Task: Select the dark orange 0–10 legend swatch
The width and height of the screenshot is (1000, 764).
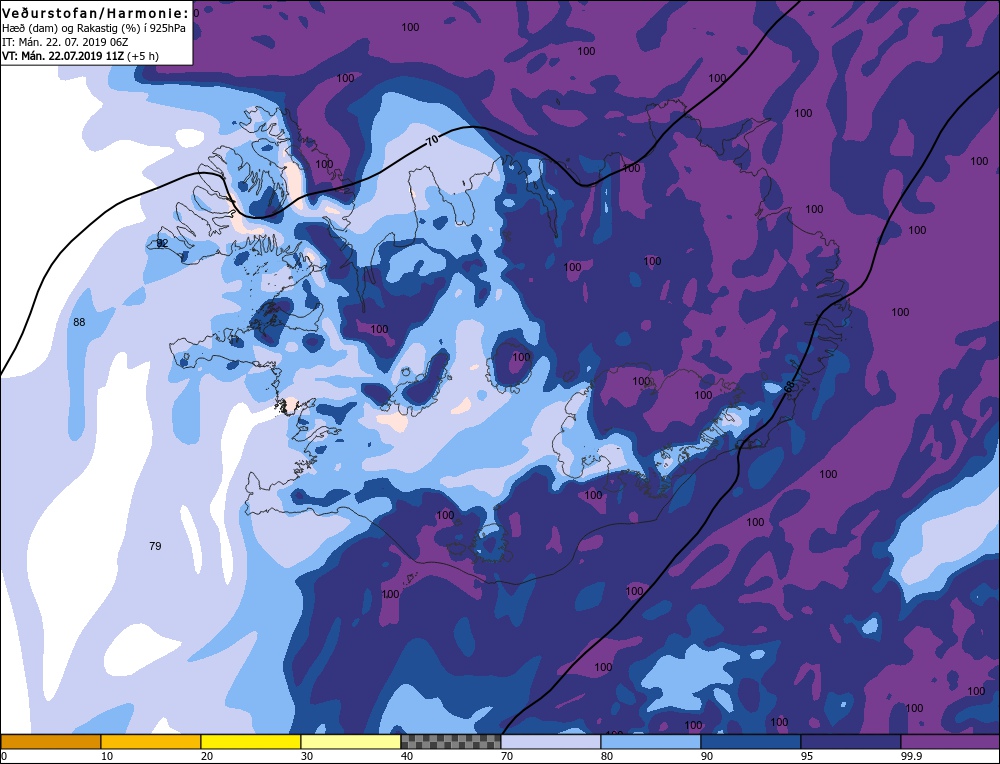Action: pyautogui.click(x=51, y=741)
